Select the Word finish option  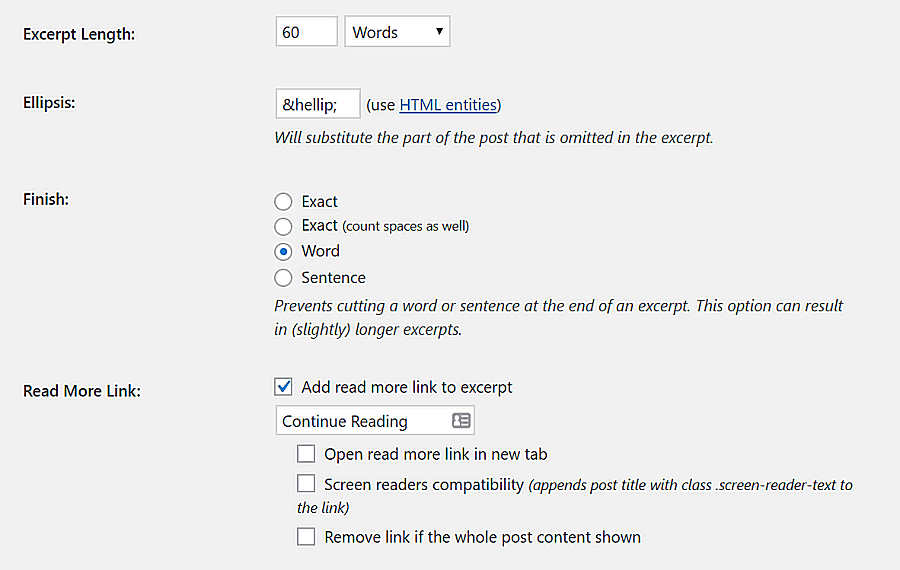point(283,251)
